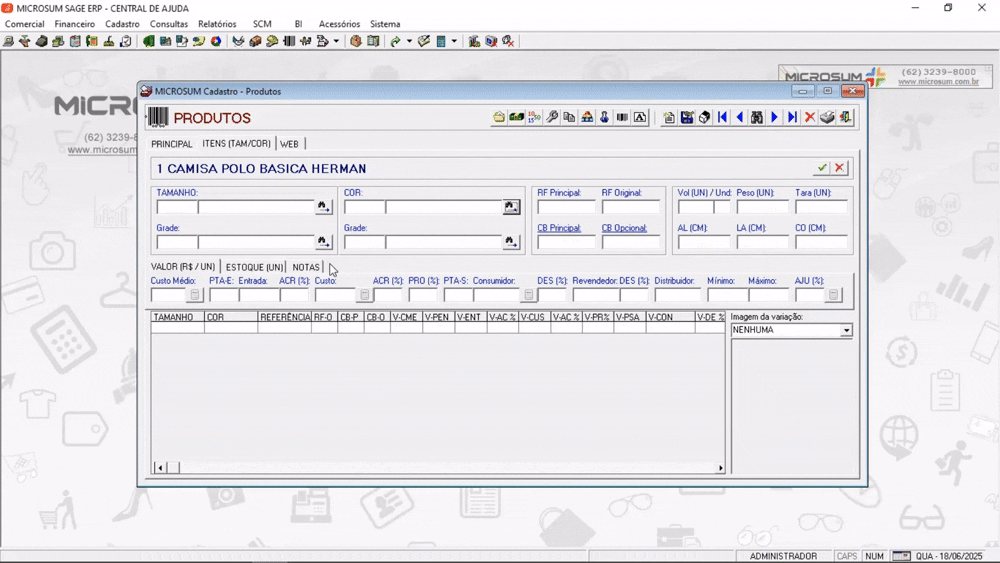
Task: Open COR lookup search button
Action: pos(511,207)
